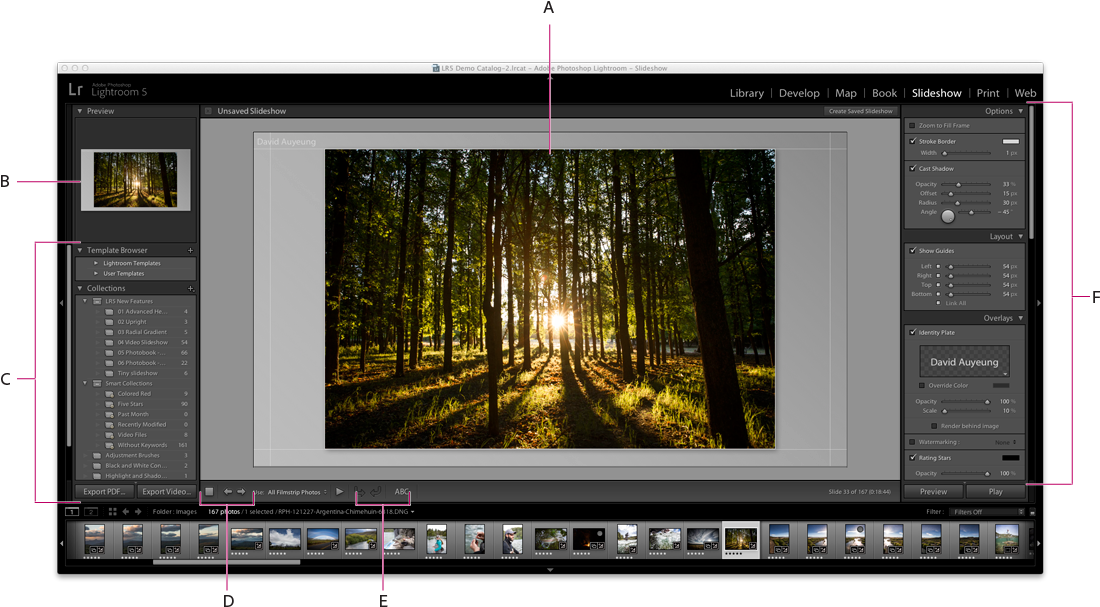The width and height of the screenshot is (1100, 607).
Task: Click the previous slide arrow icon
Action: pyautogui.click(x=228, y=491)
